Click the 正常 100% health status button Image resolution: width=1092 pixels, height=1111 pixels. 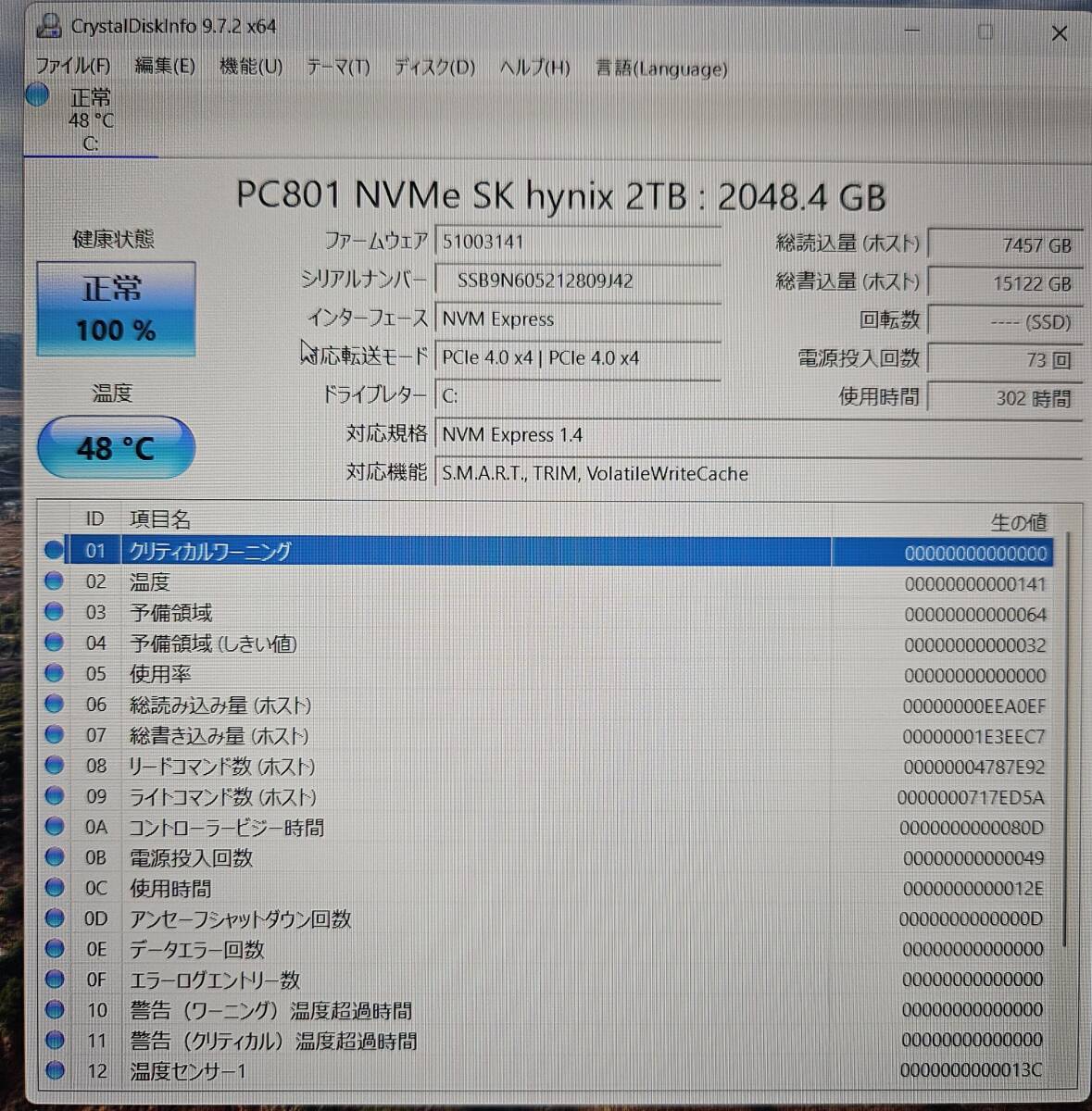pyautogui.click(x=115, y=308)
